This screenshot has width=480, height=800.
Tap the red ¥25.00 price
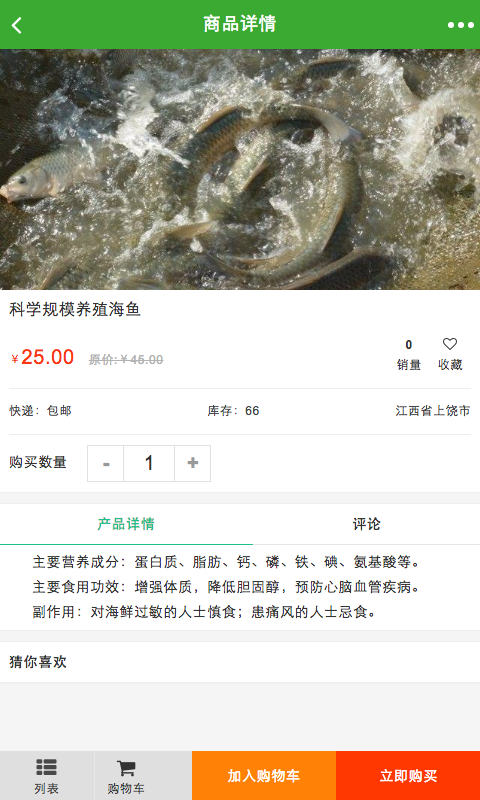click(43, 357)
